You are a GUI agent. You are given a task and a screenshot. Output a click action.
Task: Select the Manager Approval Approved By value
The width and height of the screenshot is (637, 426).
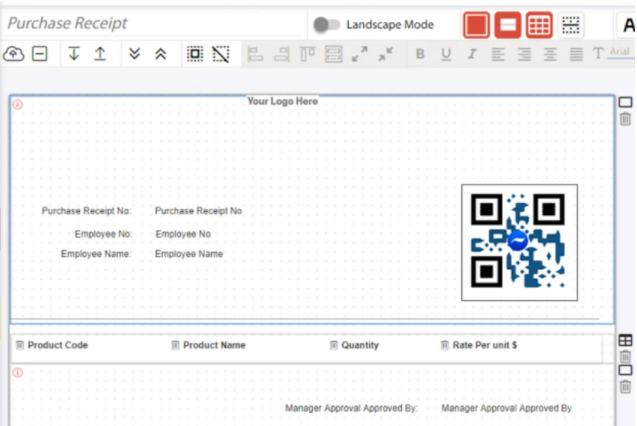(x=507, y=408)
